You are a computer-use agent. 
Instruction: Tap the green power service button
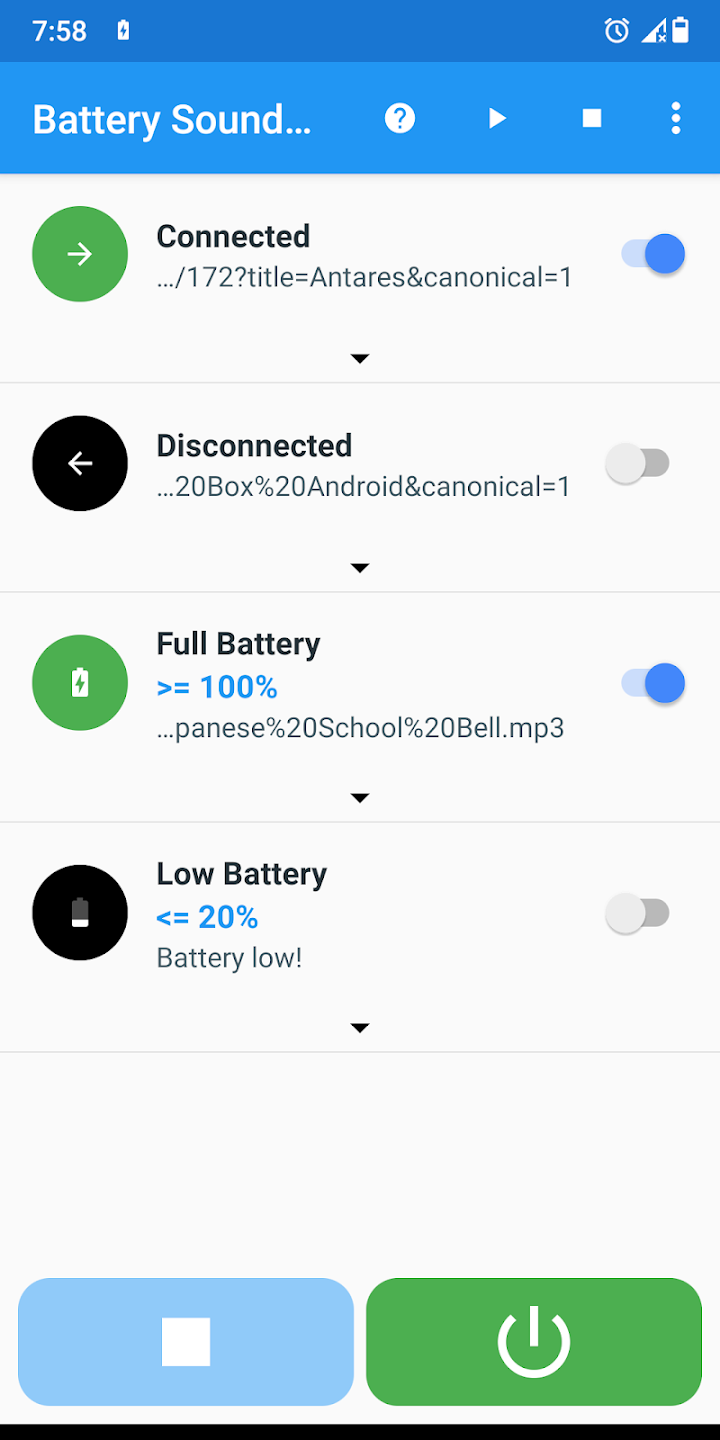click(x=534, y=1342)
